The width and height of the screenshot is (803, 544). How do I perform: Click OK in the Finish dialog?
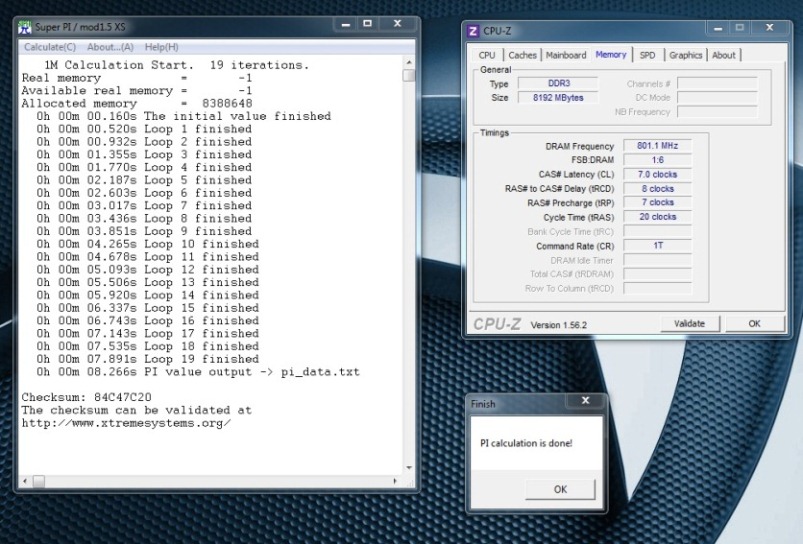click(x=560, y=489)
